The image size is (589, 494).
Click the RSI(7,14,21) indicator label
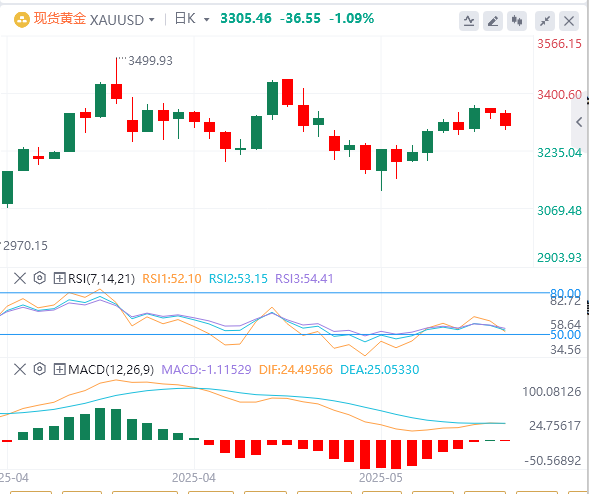[x=101, y=279]
